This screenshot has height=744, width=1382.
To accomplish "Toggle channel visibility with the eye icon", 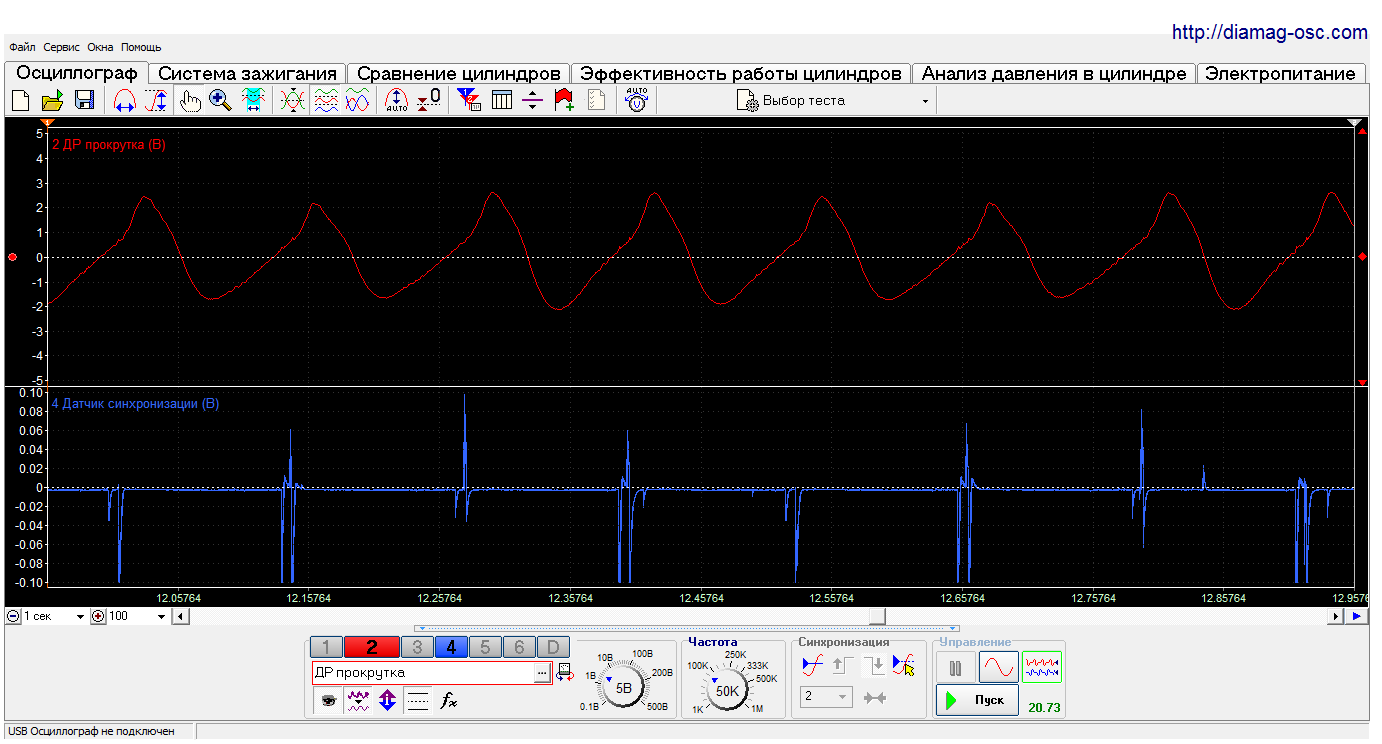I will (328, 701).
